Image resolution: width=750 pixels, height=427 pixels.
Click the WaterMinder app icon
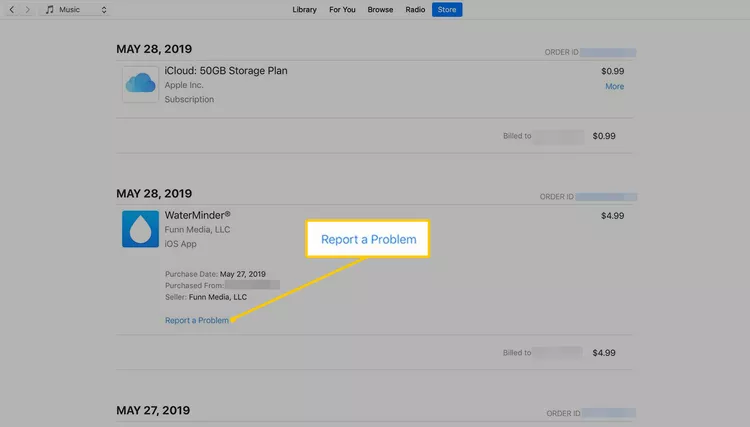(x=140, y=229)
